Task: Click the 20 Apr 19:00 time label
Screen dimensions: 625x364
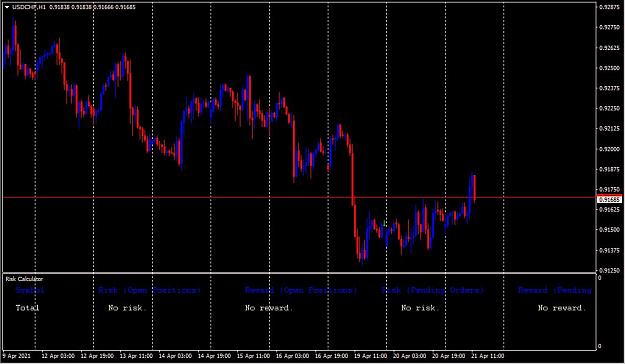Action: coord(448,356)
